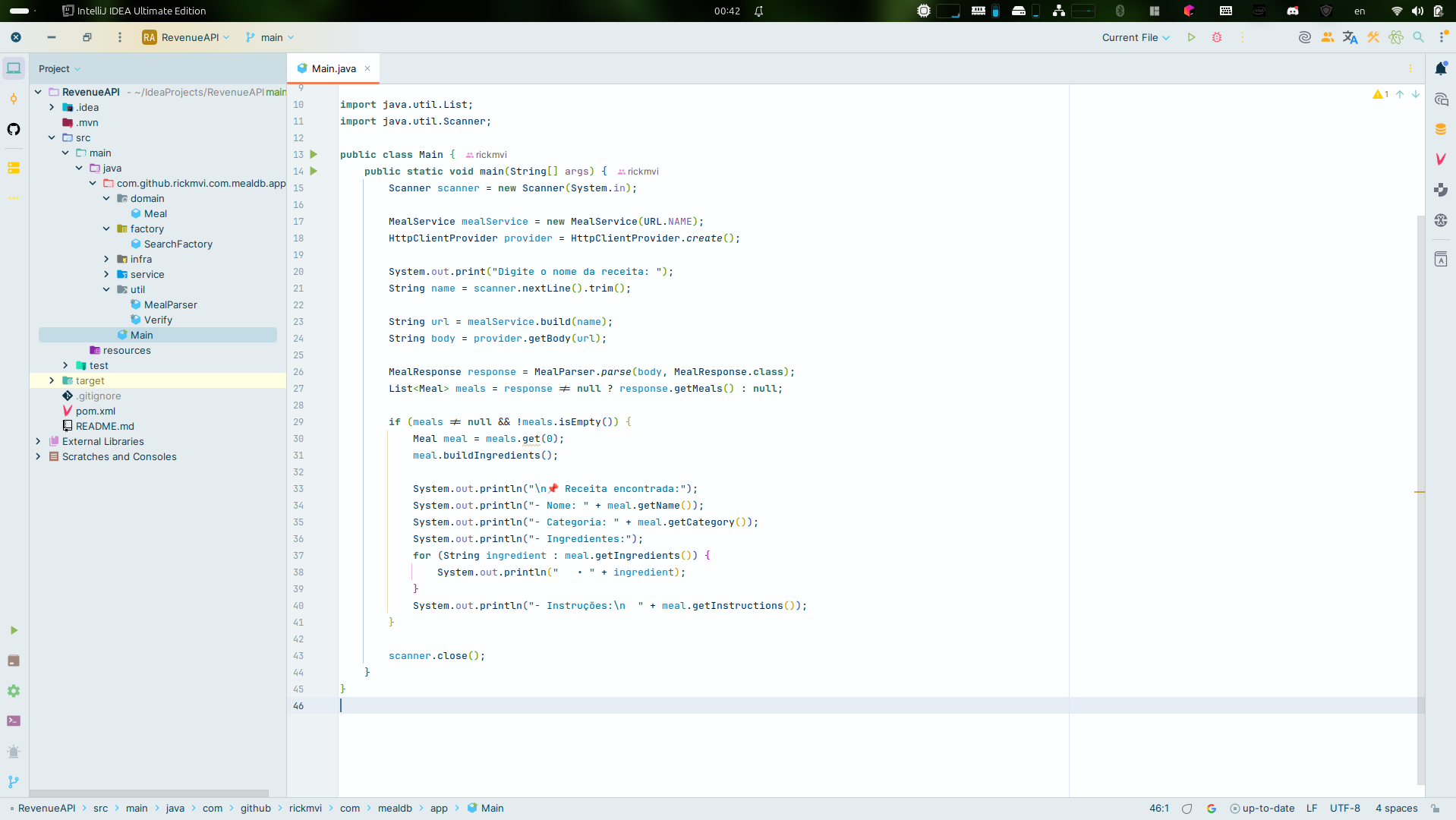1456x820 pixels.
Task: Open Search Everywhere magnifier
Action: tap(1418, 37)
